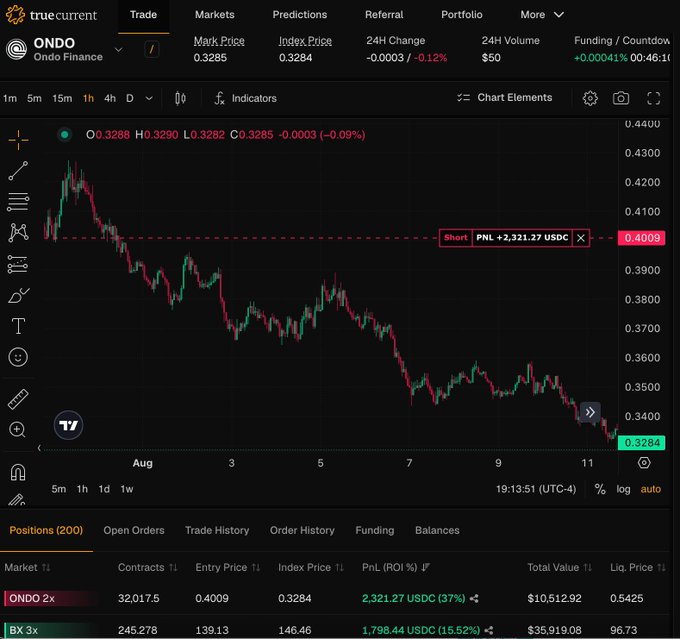Go to the Markets page
The width and height of the screenshot is (680, 639).
tap(215, 15)
